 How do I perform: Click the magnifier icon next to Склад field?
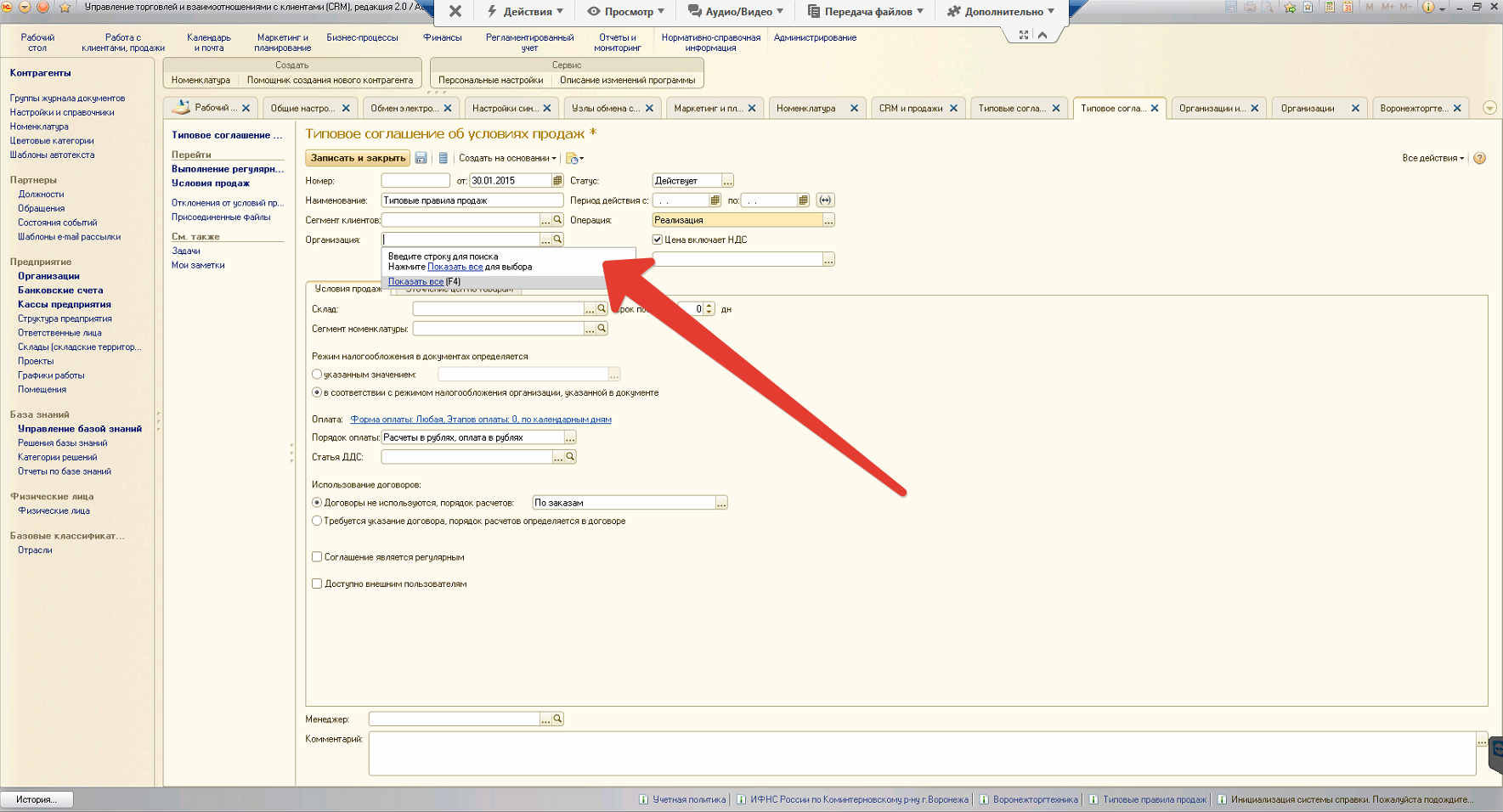[602, 309]
